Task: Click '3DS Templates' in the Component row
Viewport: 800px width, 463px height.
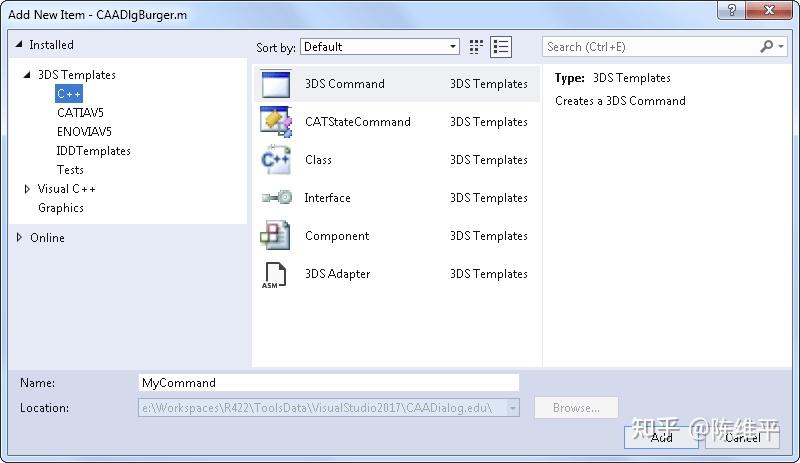Action: tap(489, 236)
